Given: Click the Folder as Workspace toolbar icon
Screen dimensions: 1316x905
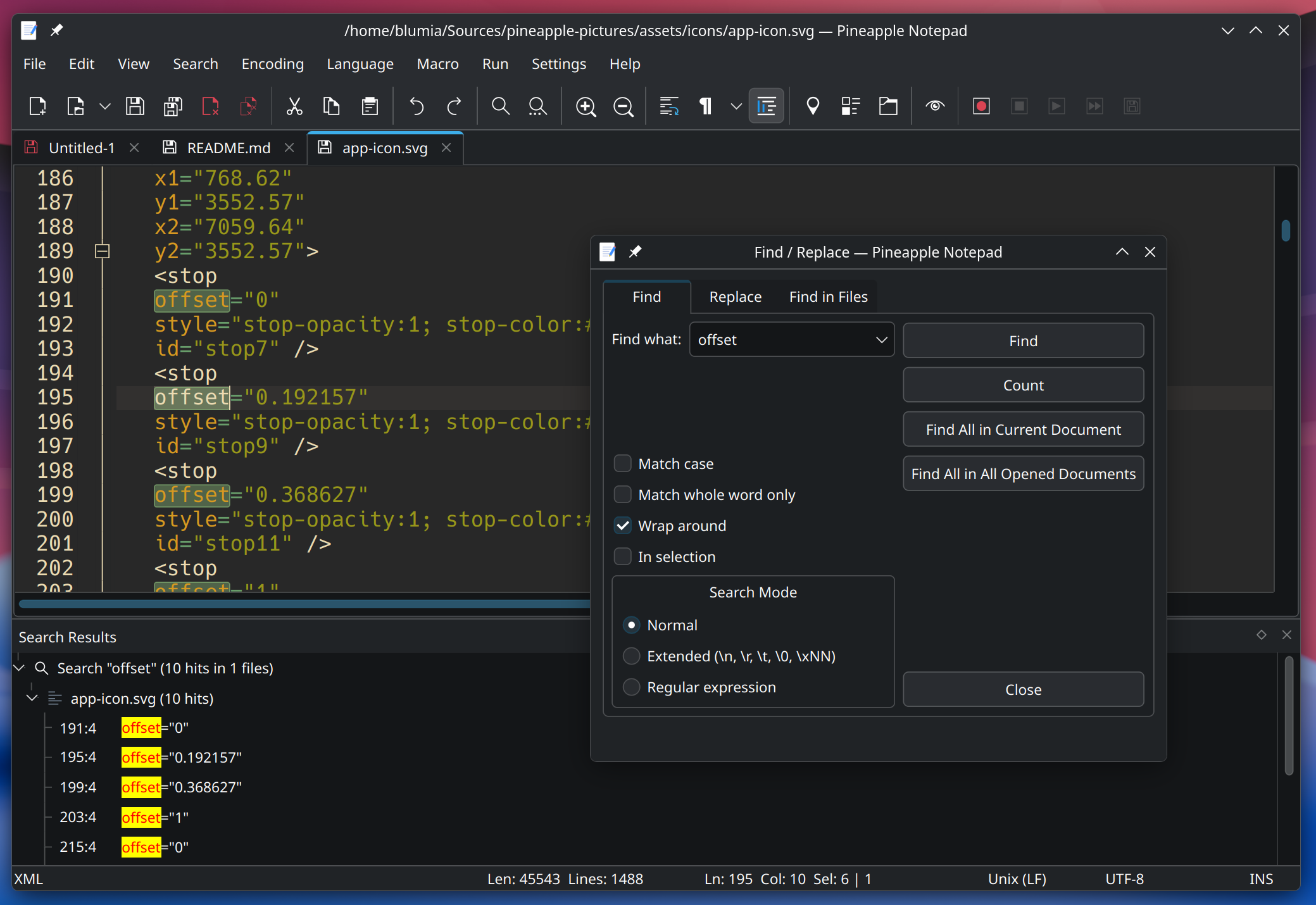Looking at the screenshot, I should click(x=888, y=106).
